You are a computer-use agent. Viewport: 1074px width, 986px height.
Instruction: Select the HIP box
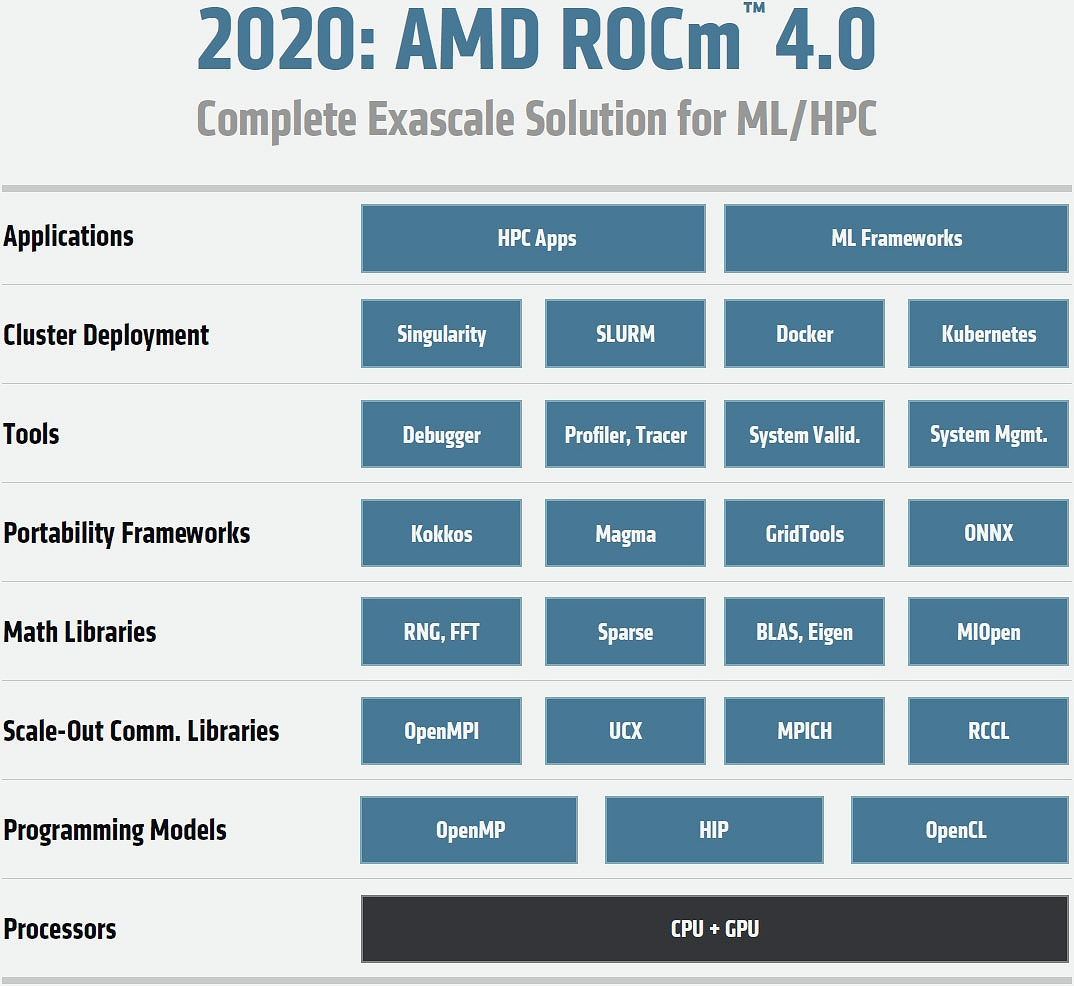[x=714, y=830]
